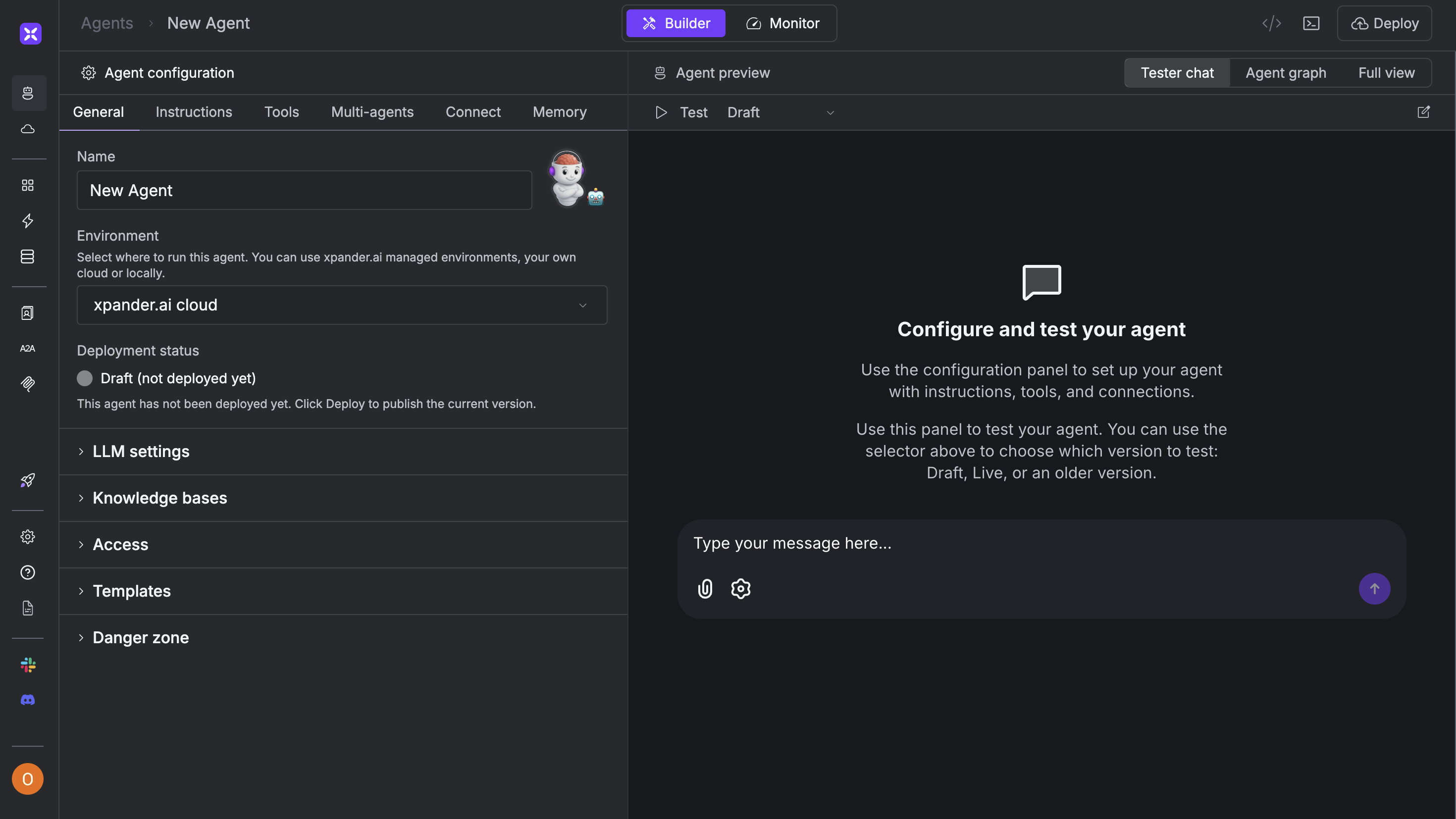Switch to Monitor mode

(782, 23)
